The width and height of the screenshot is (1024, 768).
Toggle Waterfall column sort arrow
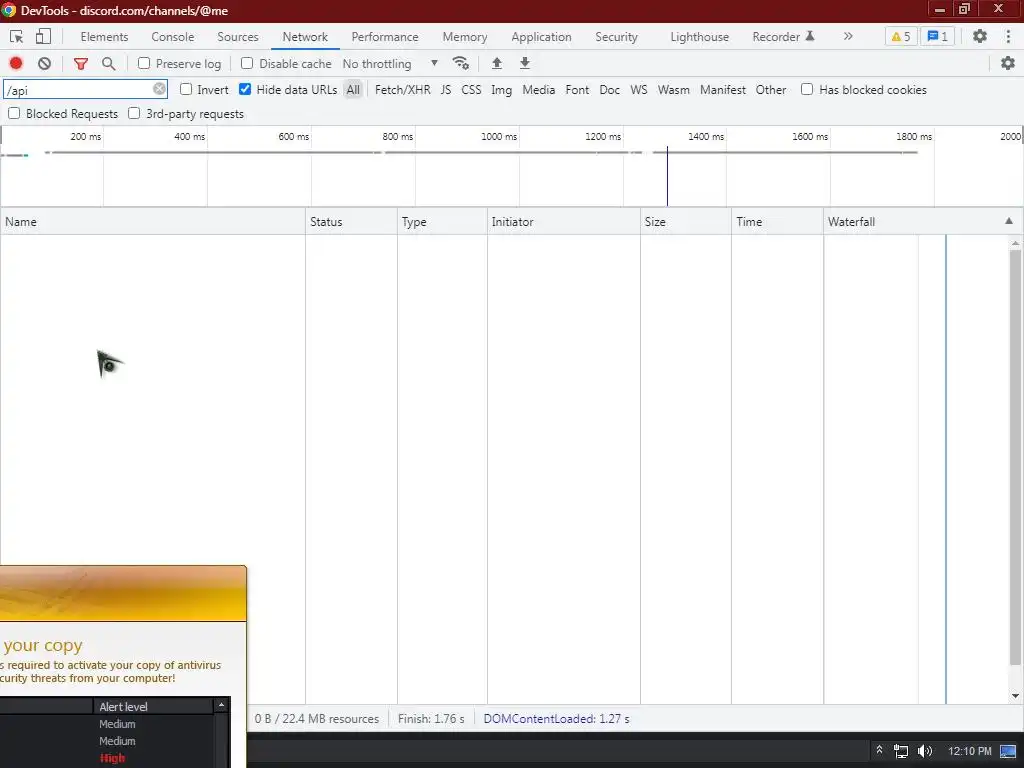[x=1009, y=221]
